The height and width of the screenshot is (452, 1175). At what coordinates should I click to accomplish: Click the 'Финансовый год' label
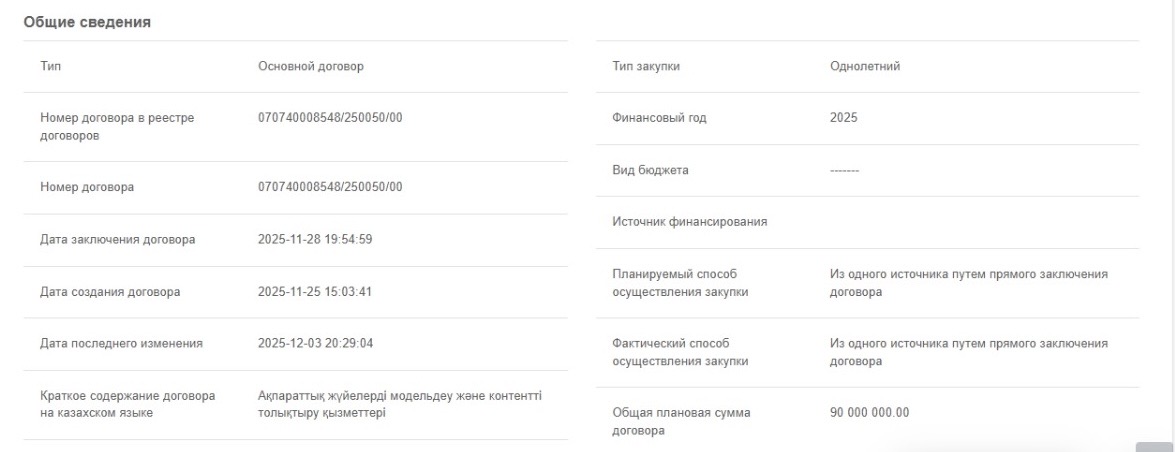coord(659,118)
